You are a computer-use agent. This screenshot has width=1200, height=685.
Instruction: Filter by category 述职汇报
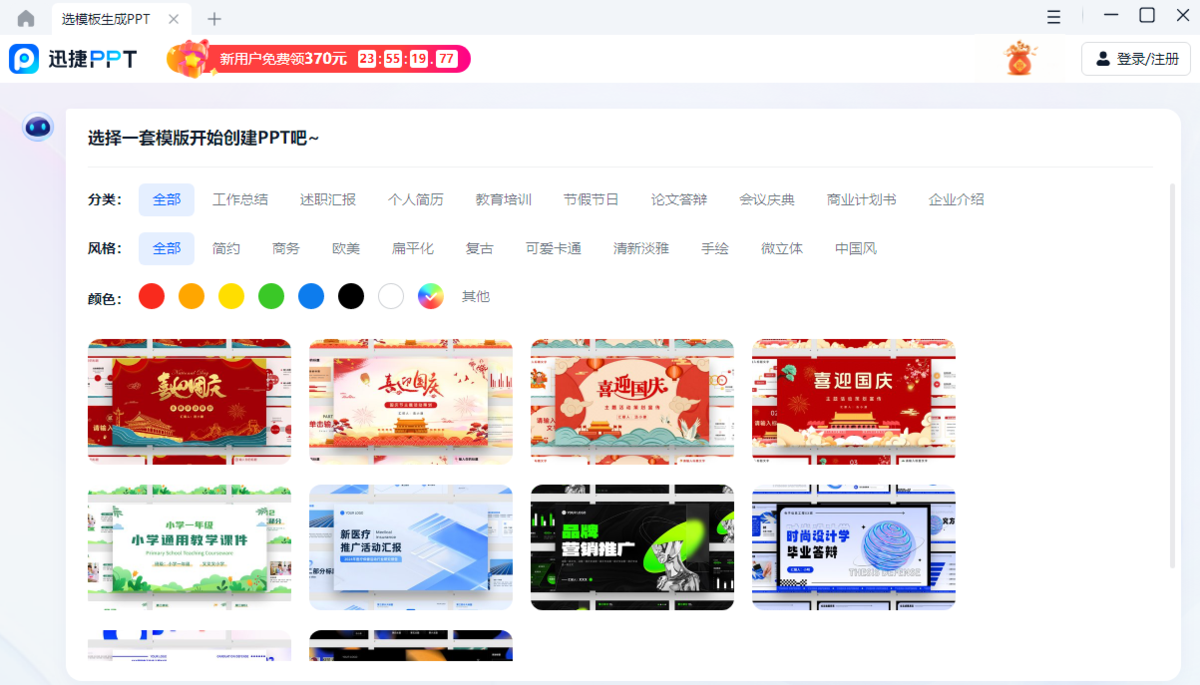click(328, 199)
